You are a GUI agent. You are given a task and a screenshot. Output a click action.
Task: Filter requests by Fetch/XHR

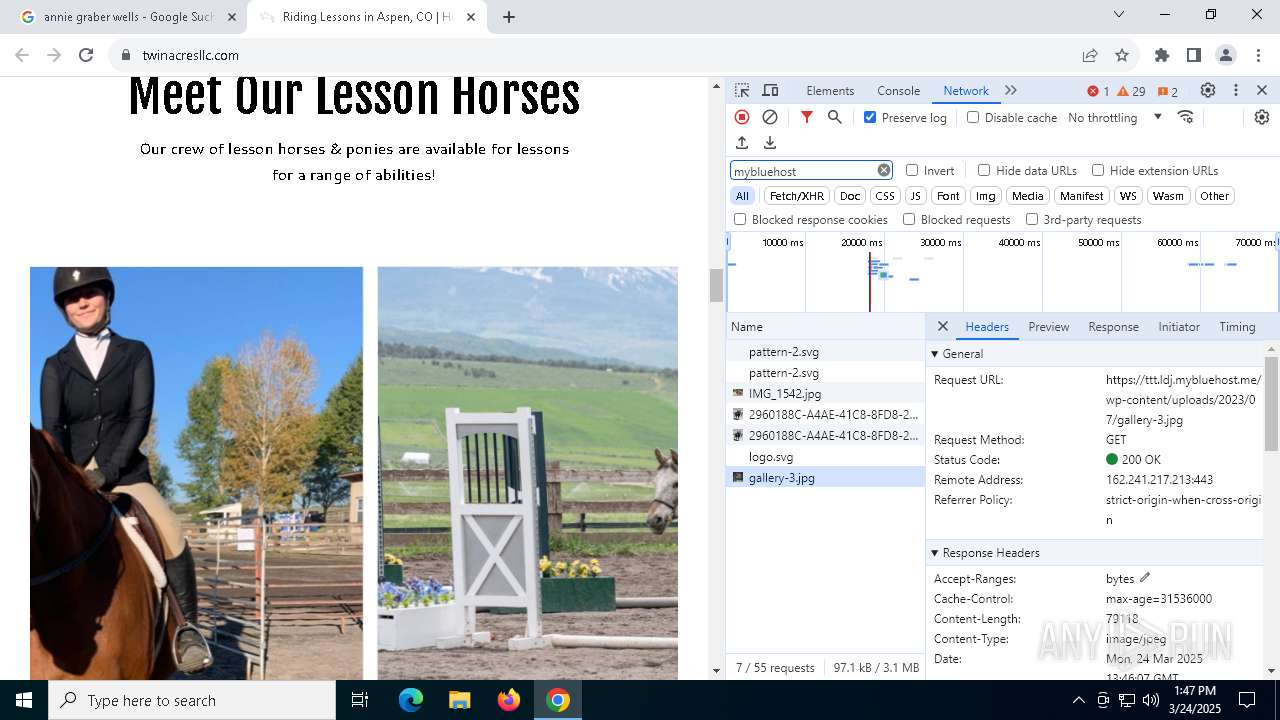point(797,196)
